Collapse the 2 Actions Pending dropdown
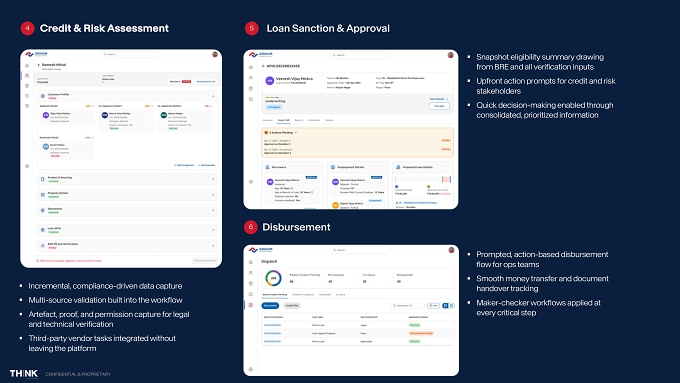680x383 pixels. (296, 132)
